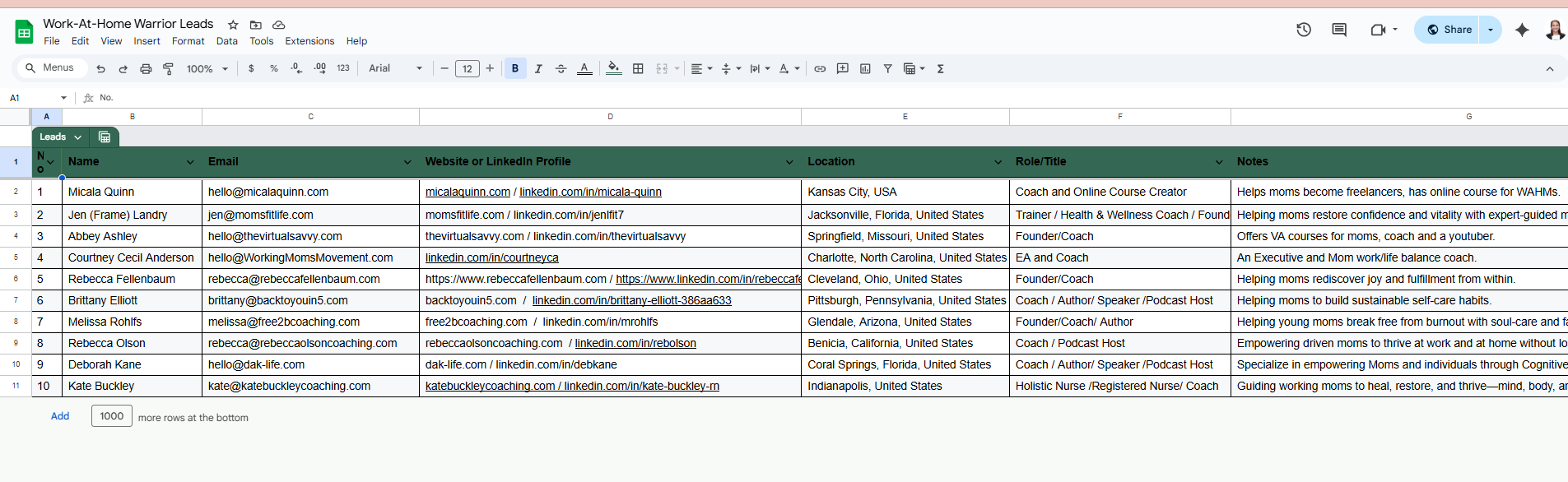
Task: Open the comments panel icon
Action: click(x=1339, y=30)
